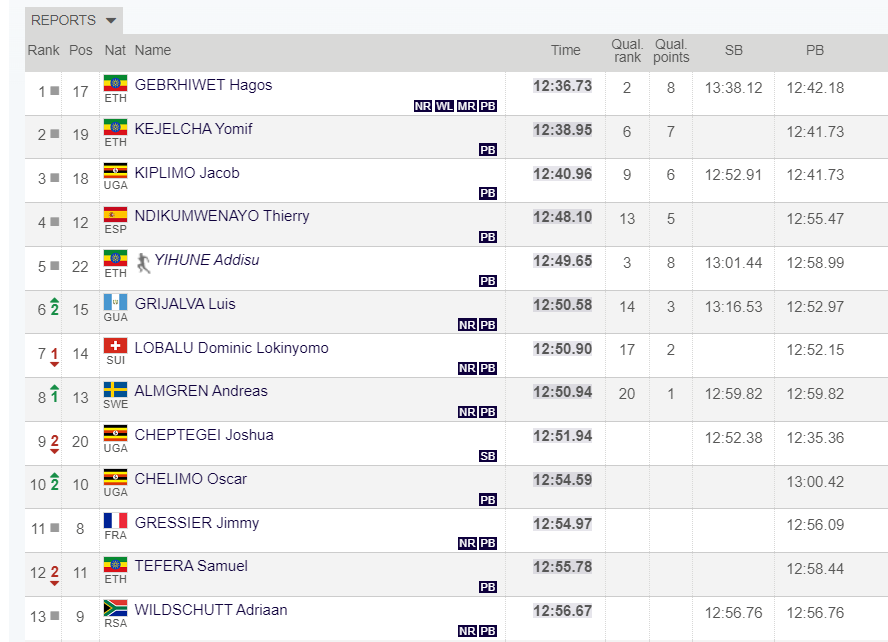Image resolution: width=888 pixels, height=642 pixels.
Task: Click the MR badge on GEBRHIWET's row
Action: (466, 106)
